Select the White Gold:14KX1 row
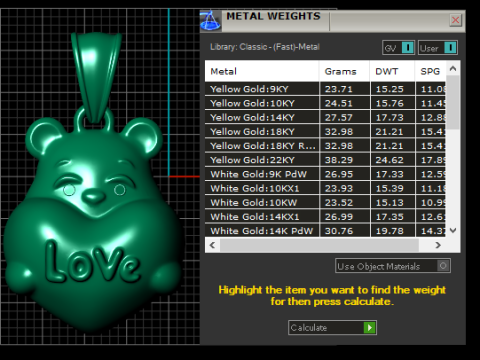 click(x=325, y=217)
